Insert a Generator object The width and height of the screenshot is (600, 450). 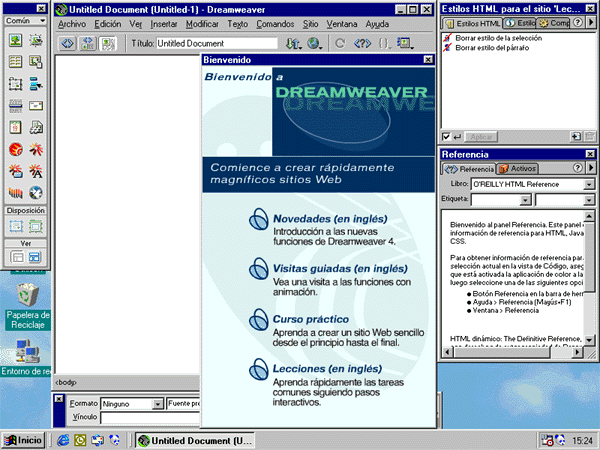[36, 192]
